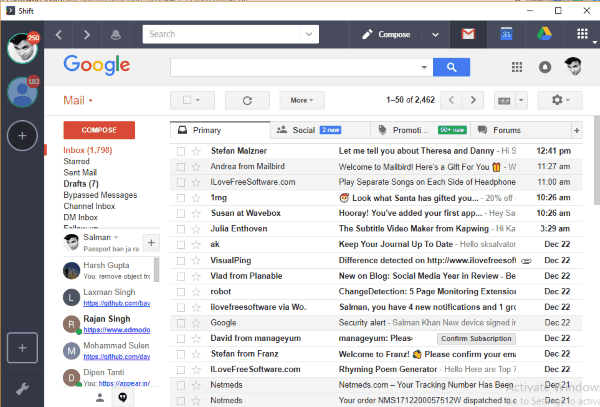Open Laxman Singh's github link

[x=117, y=303]
